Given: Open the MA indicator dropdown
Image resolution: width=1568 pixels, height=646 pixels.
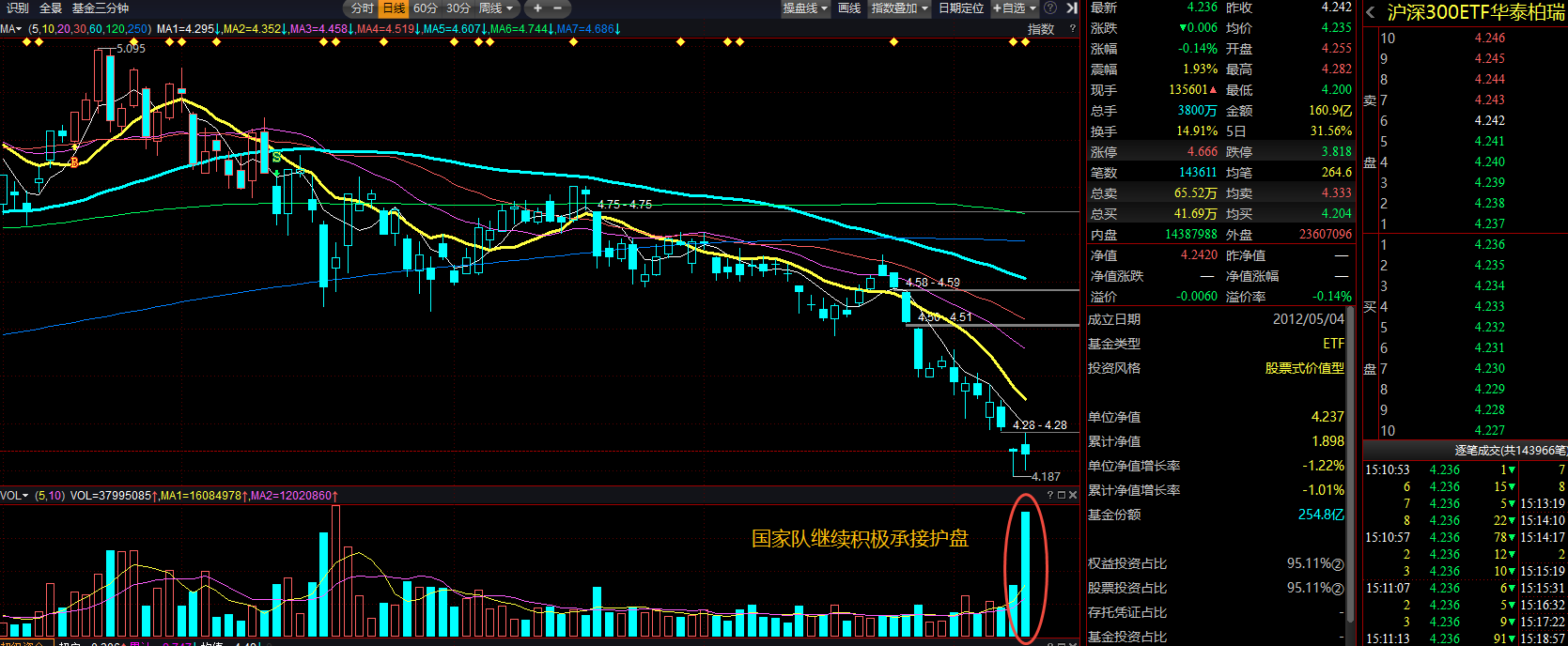Looking at the screenshot, I should click(10, 29).
